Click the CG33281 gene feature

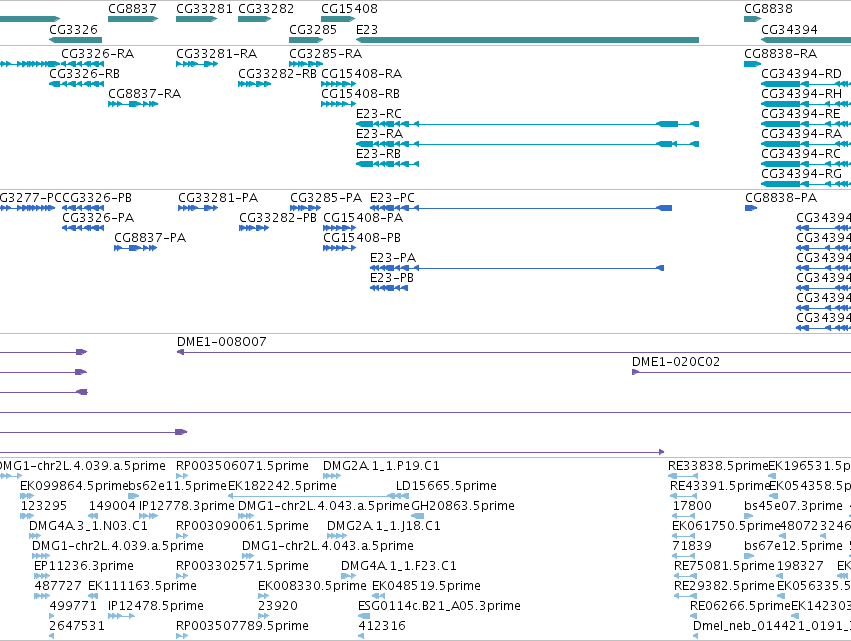[196, 19]
